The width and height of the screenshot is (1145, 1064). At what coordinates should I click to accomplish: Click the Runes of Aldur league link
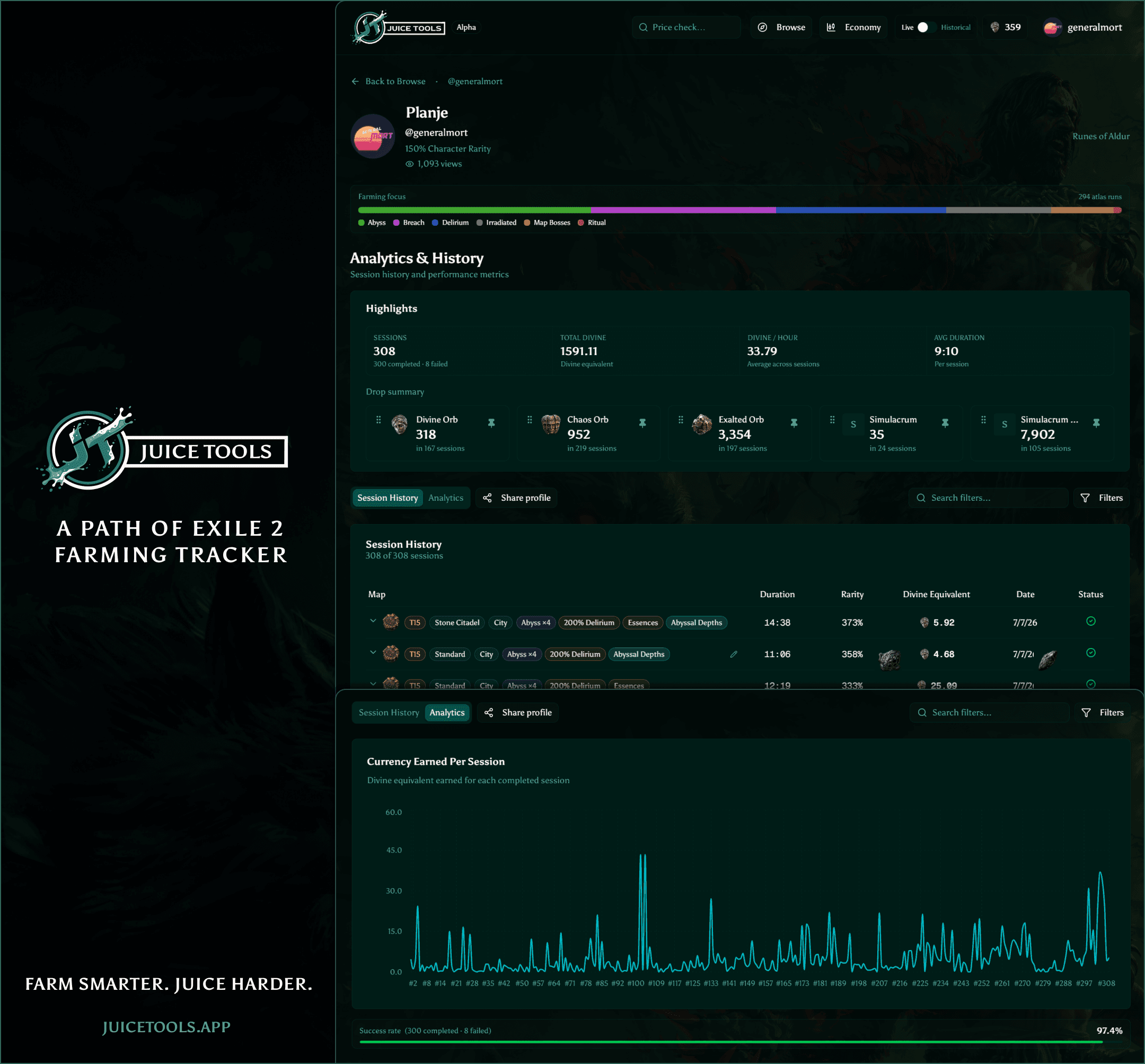[x=1100, y=137]
